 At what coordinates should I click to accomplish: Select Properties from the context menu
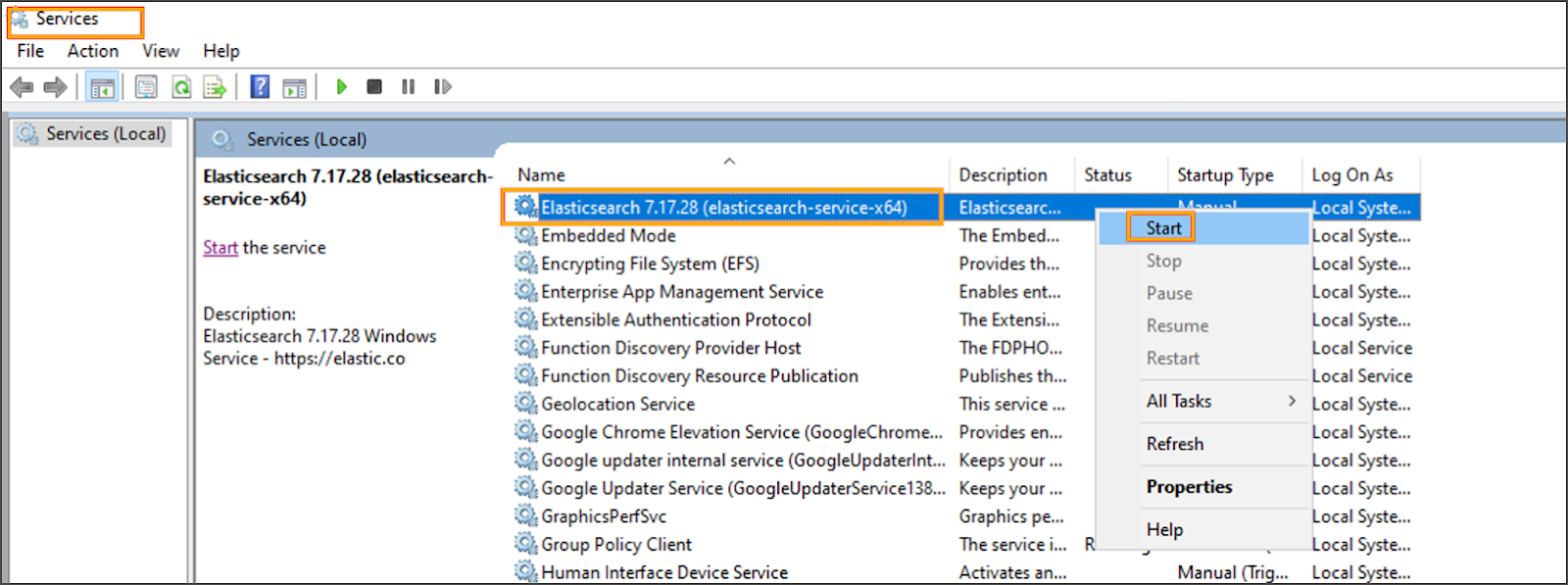pos(1189,487)
